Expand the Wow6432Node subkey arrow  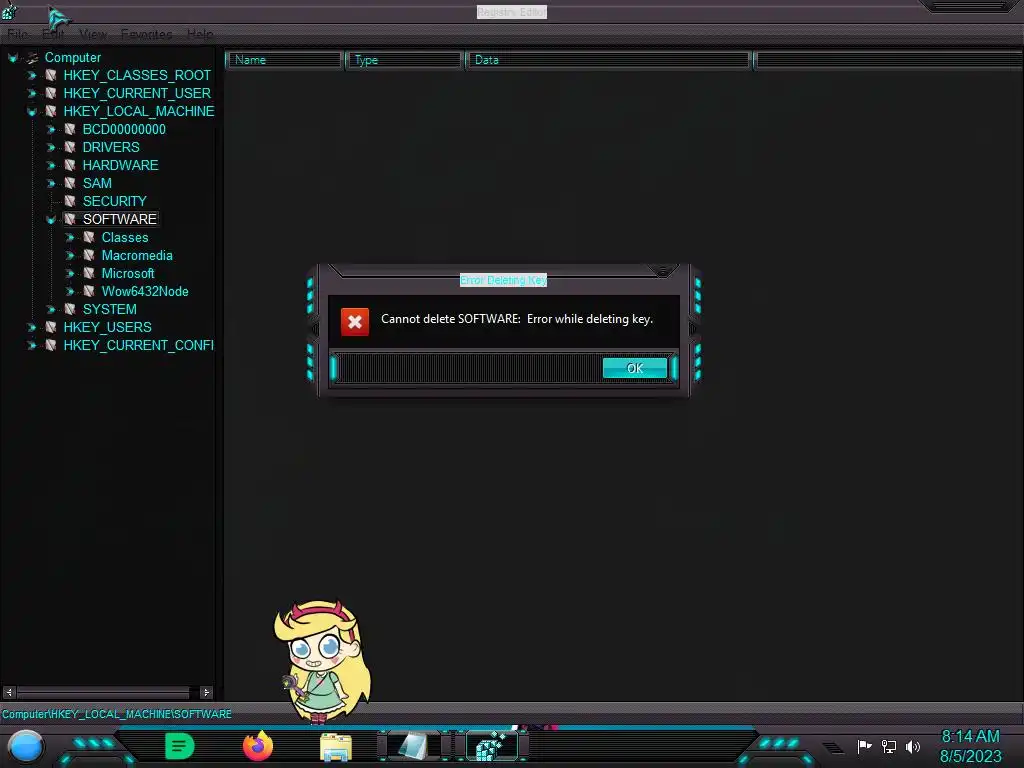coord(70,291)
